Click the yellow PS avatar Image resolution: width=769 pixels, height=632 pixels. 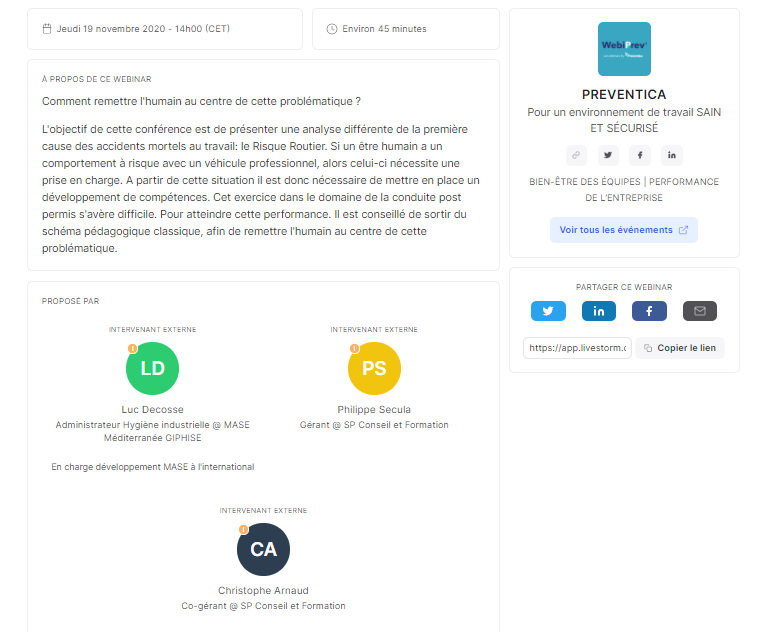tap(374, 368)
